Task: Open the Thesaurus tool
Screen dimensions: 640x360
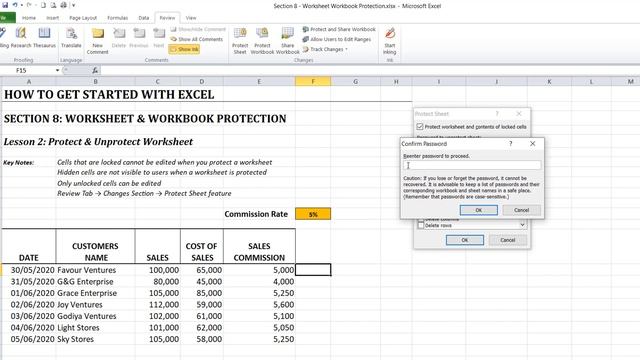Action: pyautogui.click(x=44, y=38)
